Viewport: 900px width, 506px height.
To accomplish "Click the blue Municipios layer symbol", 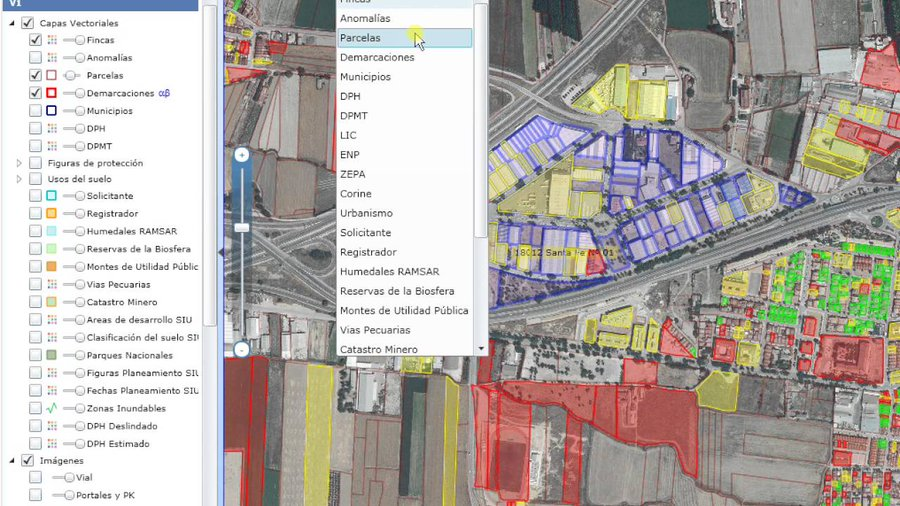I will [x=52, y=111].
